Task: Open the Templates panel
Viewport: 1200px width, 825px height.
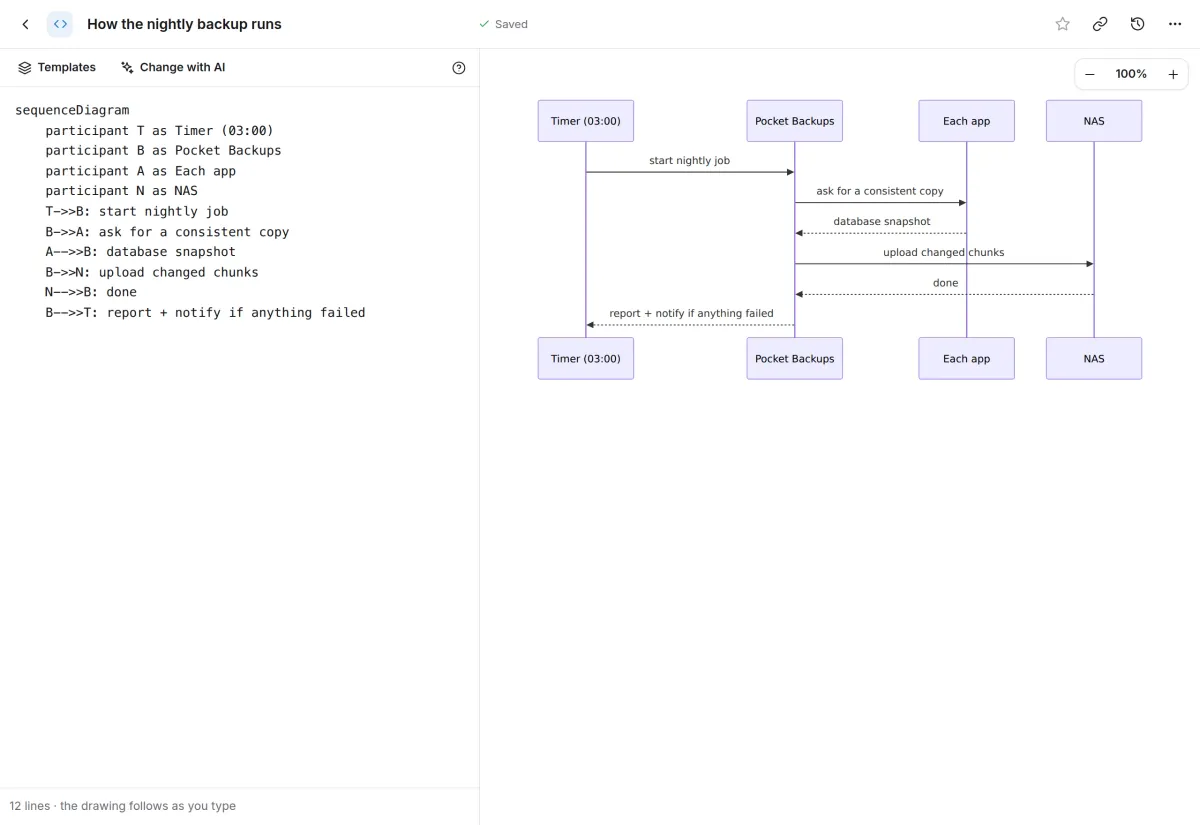Action: pos(57,68)
